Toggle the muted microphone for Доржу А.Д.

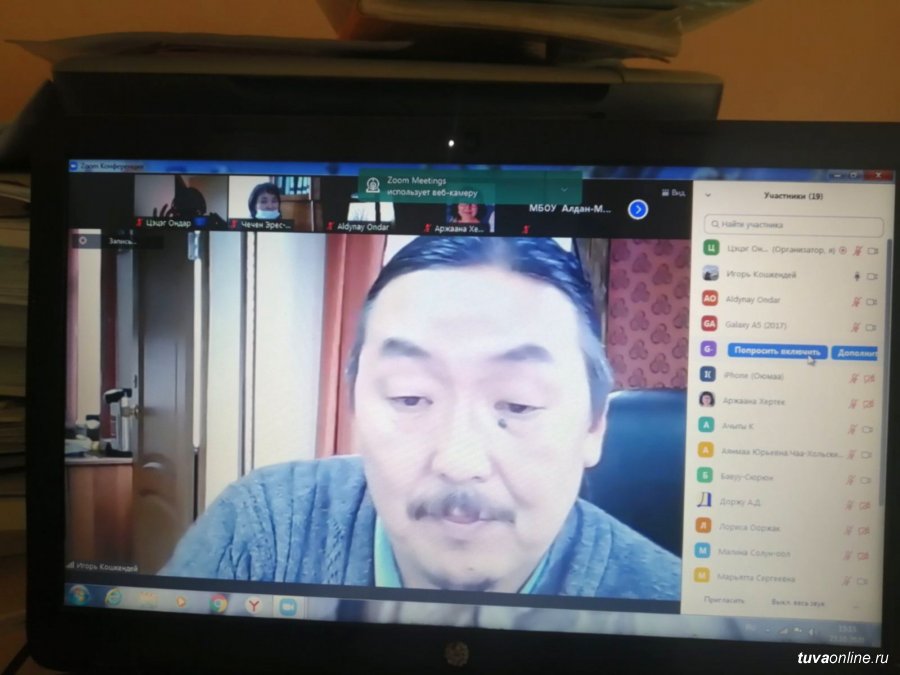coord(851,505)
